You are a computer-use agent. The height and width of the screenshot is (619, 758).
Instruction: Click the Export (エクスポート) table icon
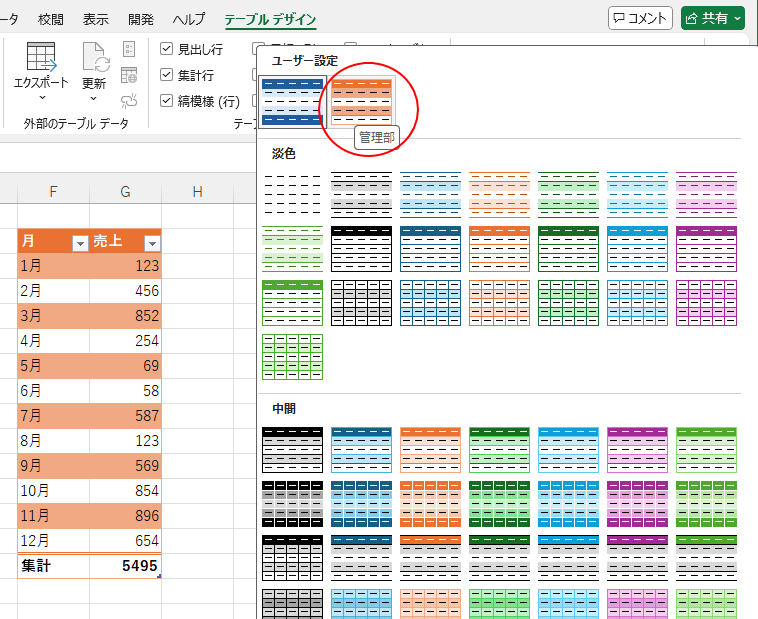point(41,58)
